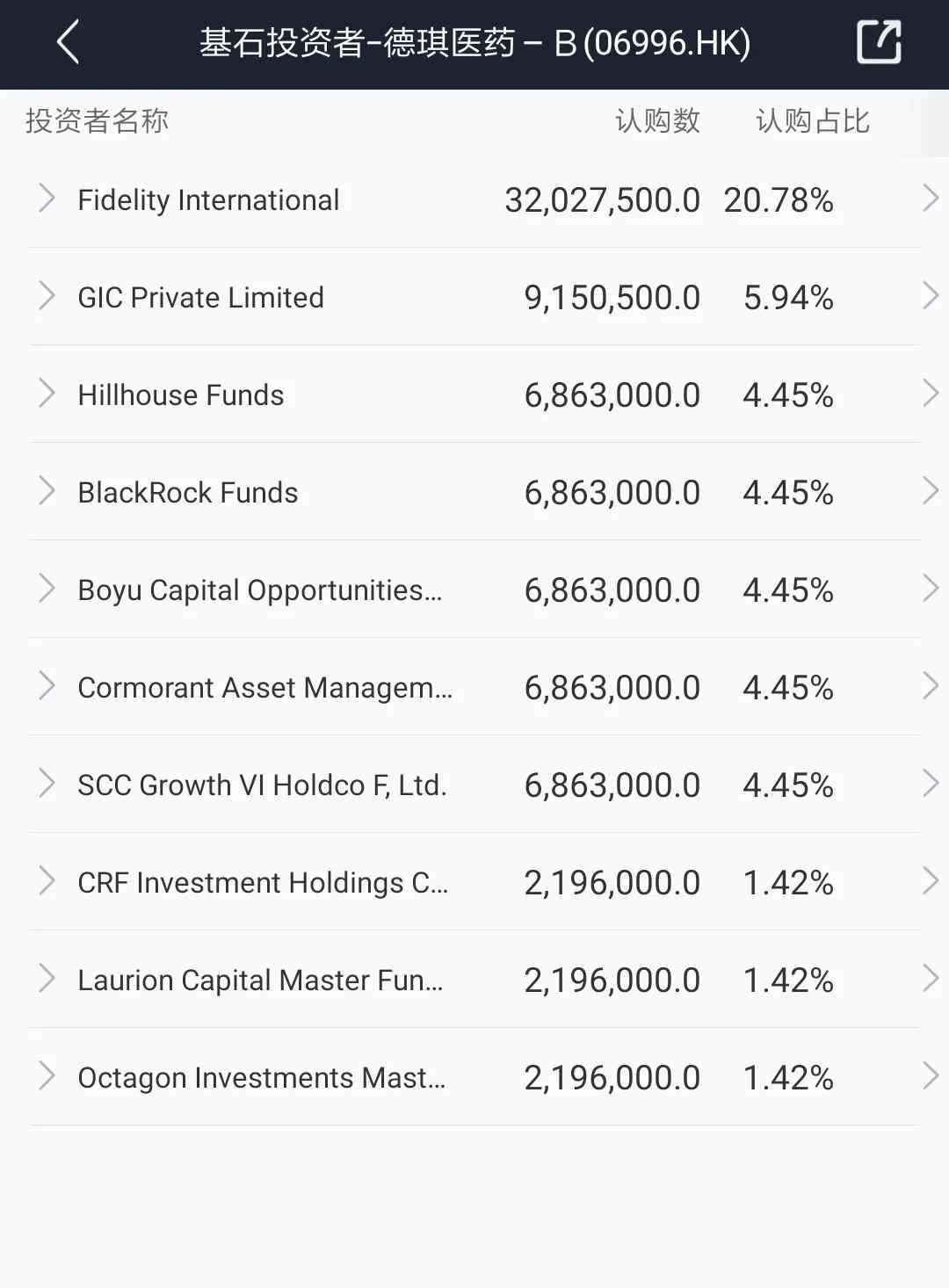This screenshot has height=1288, width=949.
Task: Open Boyu Capital right arrow
Action: 931,590
